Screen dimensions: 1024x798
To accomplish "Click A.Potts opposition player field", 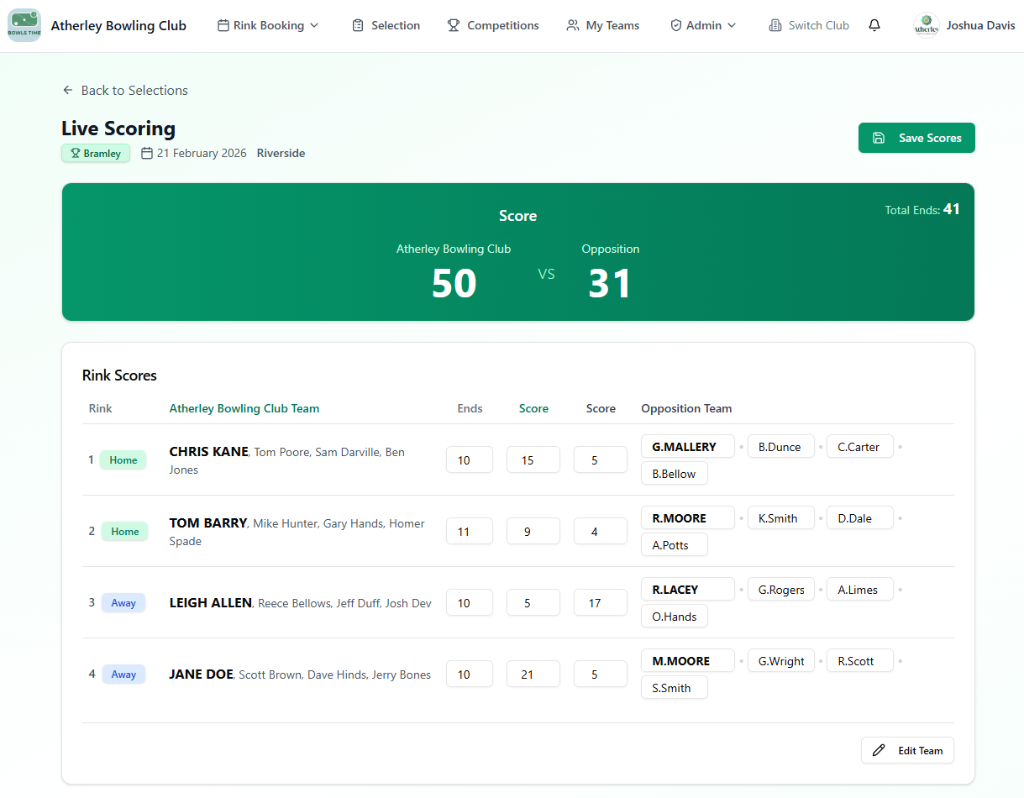I will (675, 545).
